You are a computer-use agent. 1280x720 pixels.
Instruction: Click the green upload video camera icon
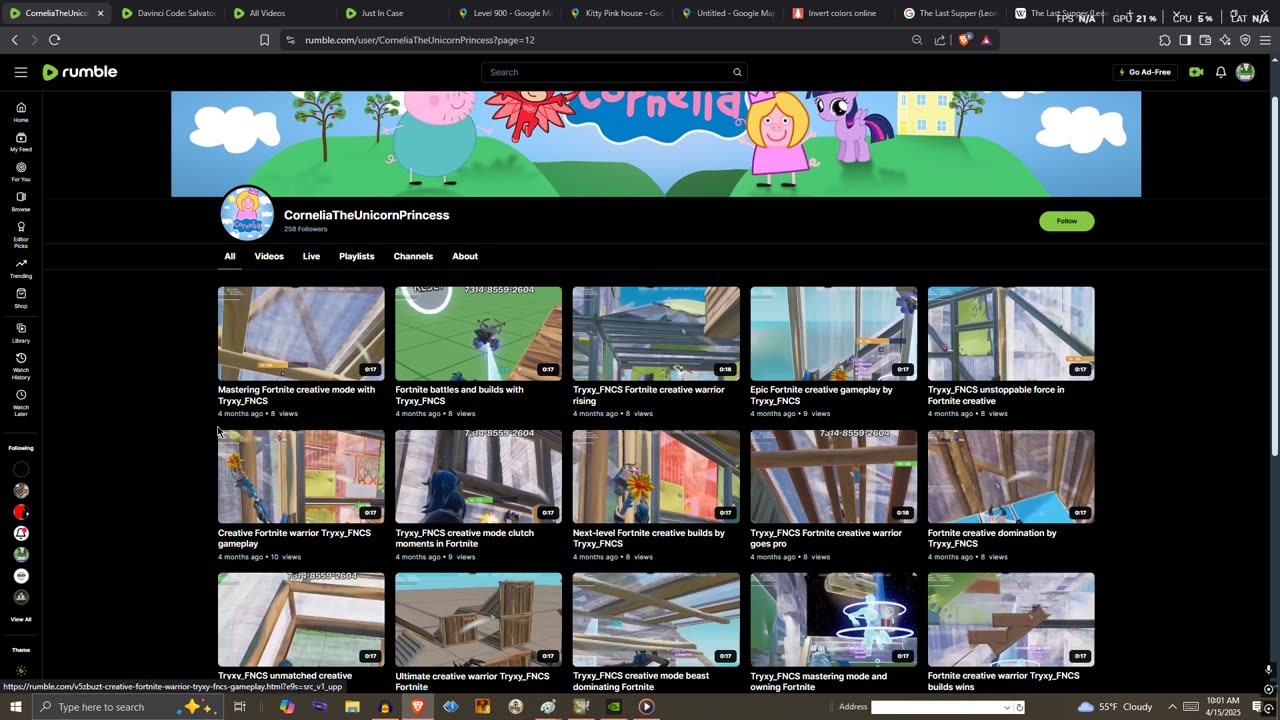tap(1196, 72)
